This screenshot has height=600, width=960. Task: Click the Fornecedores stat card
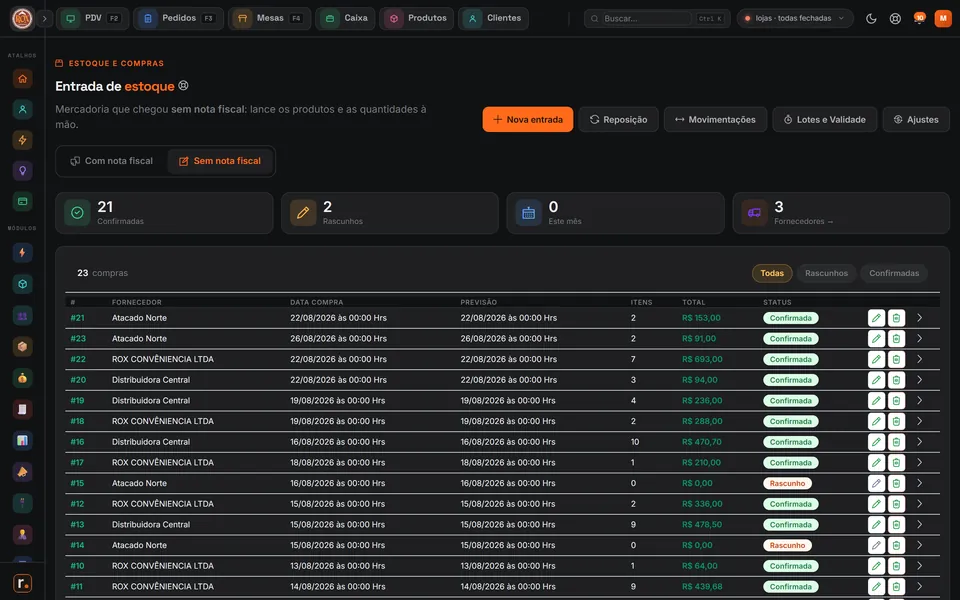coord(841,213)
